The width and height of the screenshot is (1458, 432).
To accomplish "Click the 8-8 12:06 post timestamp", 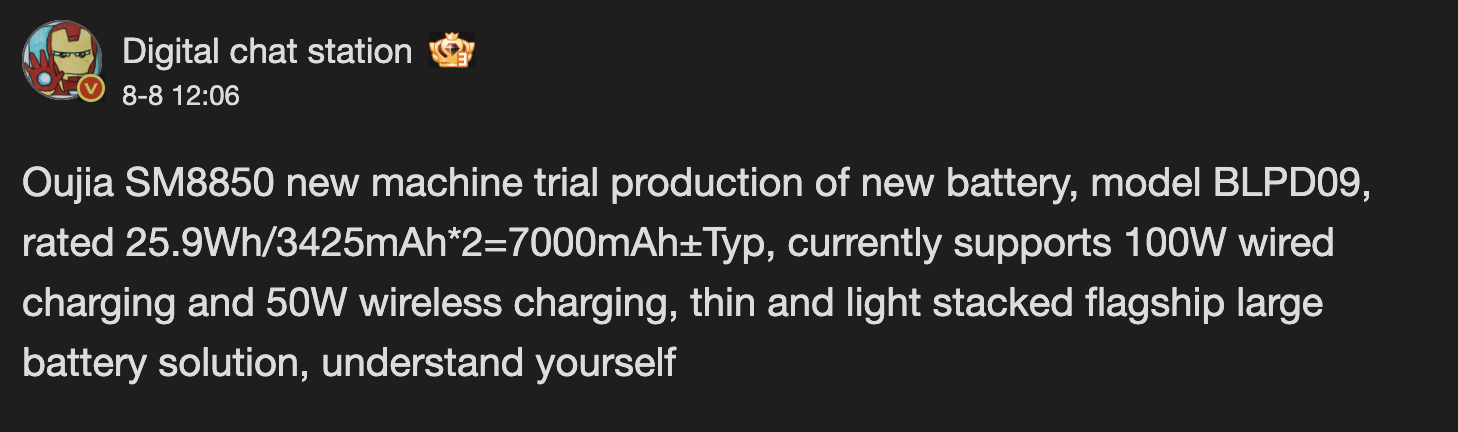I will point(181,96).
